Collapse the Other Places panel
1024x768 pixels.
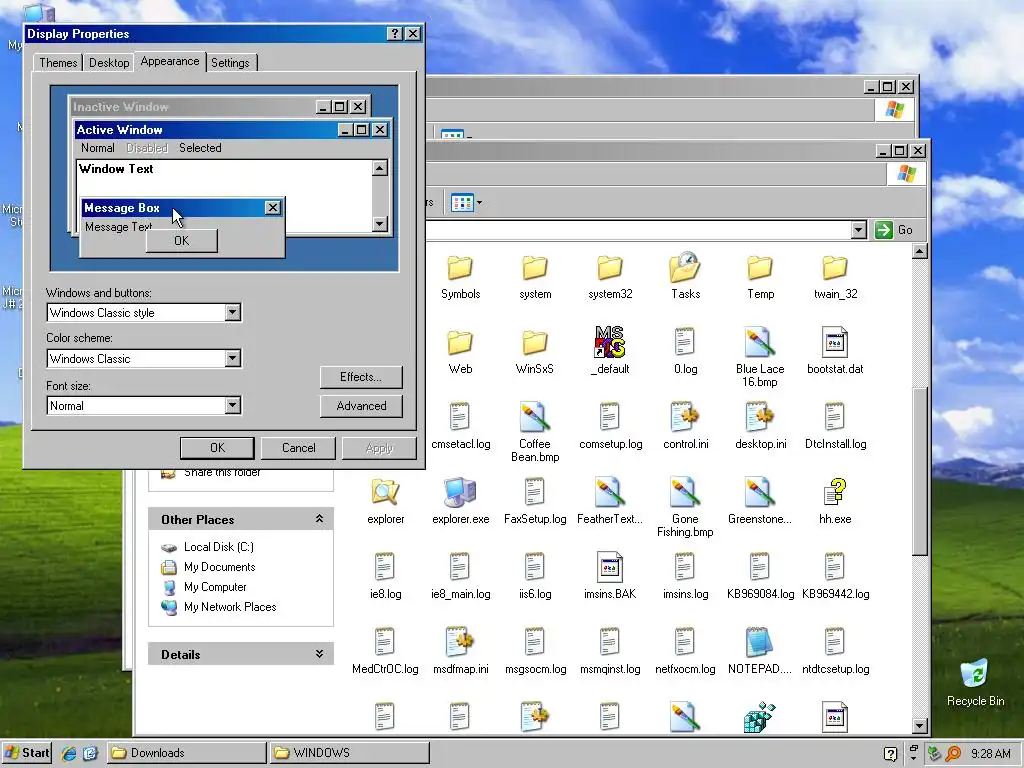pos(319,519)
